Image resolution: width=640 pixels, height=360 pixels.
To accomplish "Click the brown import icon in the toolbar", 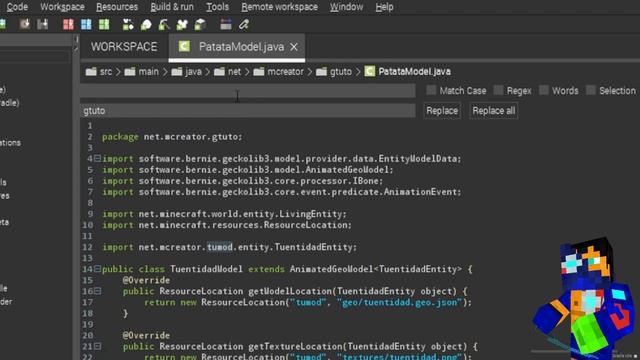I will (25, 24).
